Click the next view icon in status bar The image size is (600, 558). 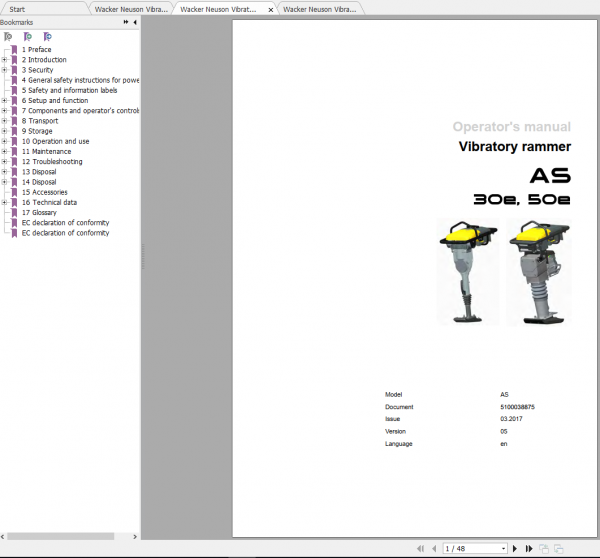558,548
